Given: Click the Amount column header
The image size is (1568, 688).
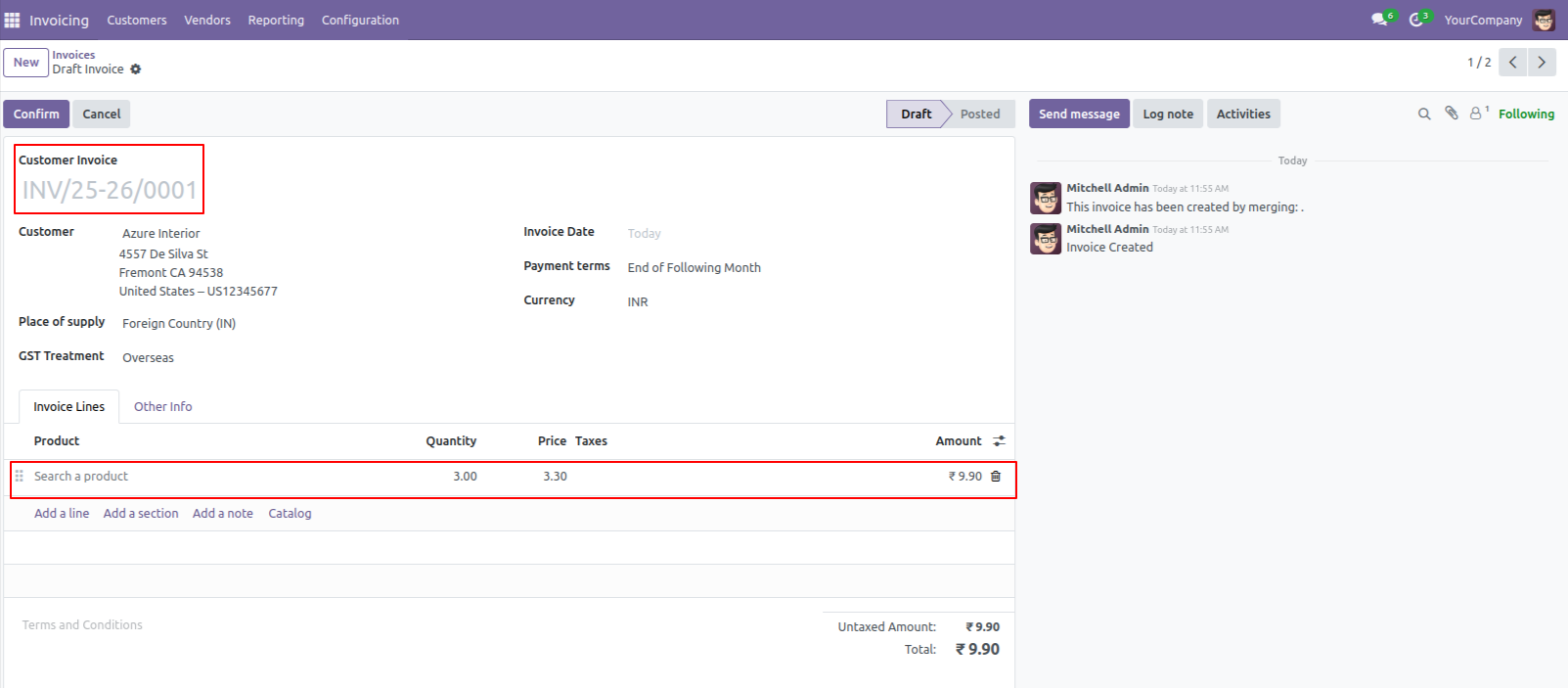Looking at the screenshot, I should (x=959, y=441).
